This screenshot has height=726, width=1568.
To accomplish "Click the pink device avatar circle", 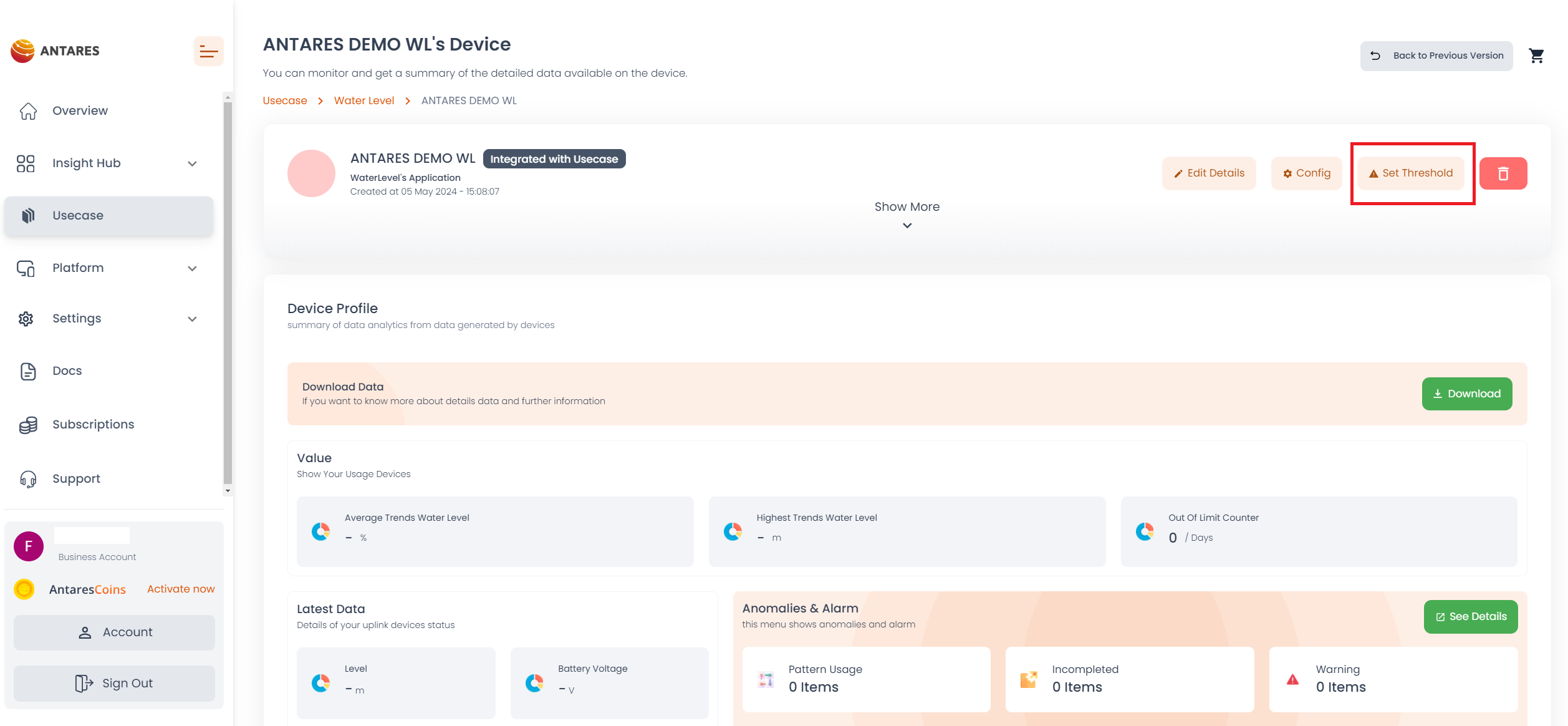I will tap(311, 173).
